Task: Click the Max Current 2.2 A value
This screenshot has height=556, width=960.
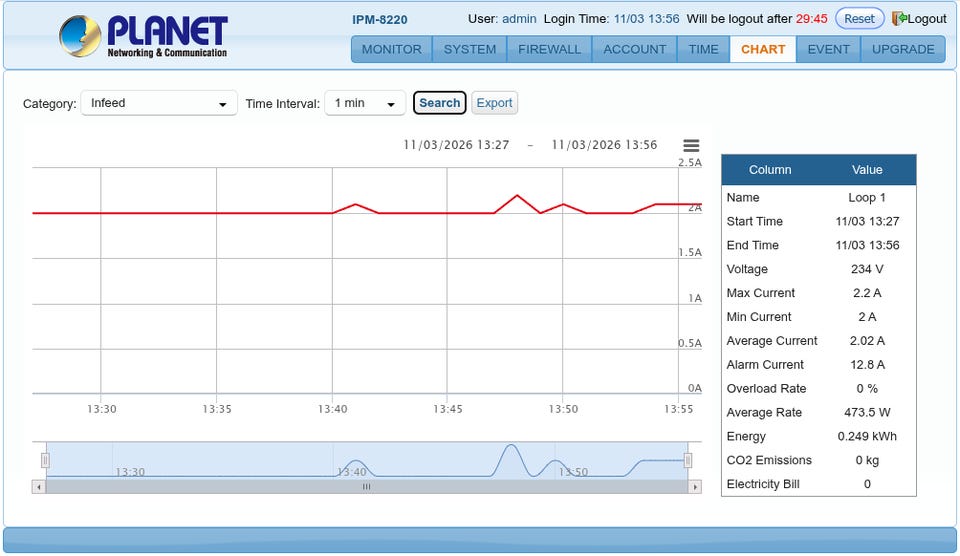Action: [867, 293]
